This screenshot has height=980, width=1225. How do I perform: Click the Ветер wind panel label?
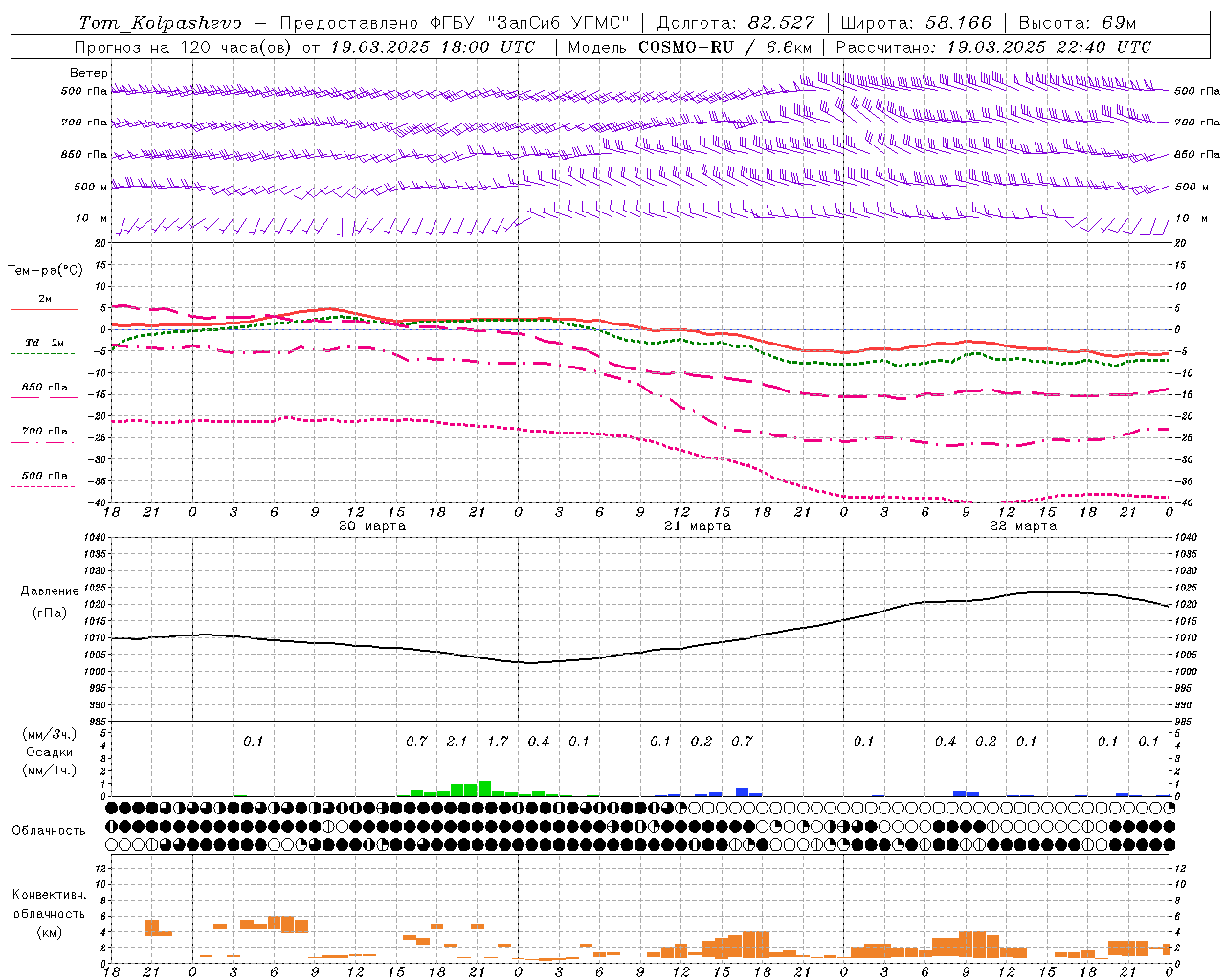tap(88, 73)
